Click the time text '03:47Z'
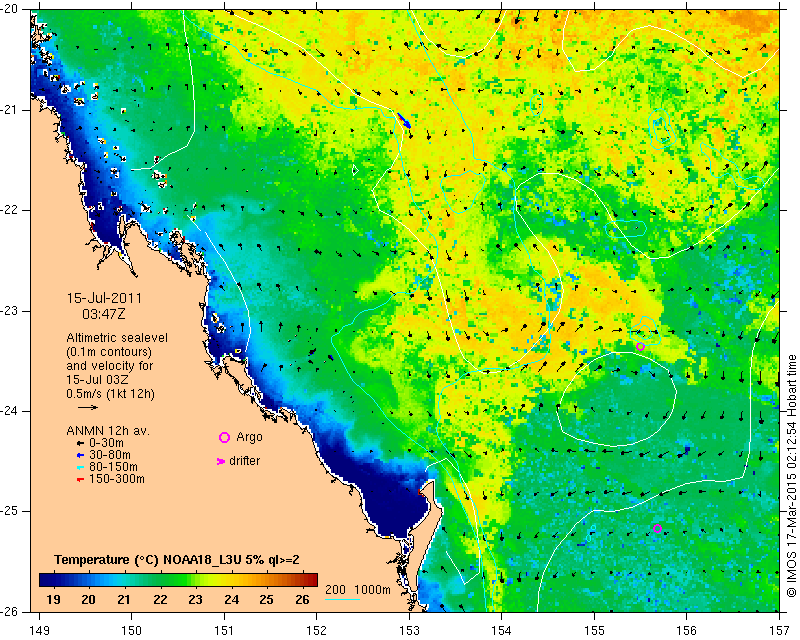The image size is (800, 640). pos(104,314)
